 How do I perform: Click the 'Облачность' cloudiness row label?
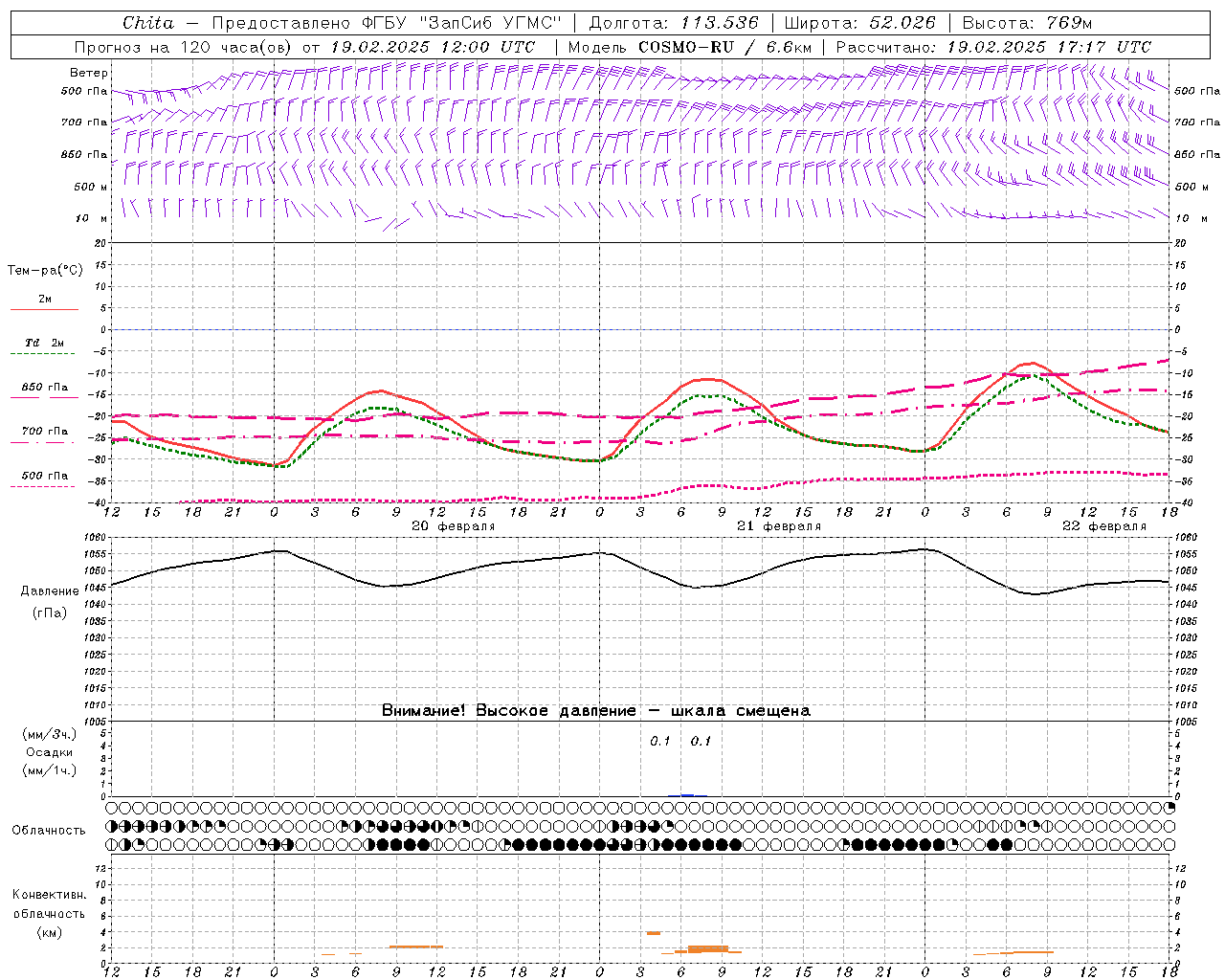pyautogui.click(x=49, y=830)
